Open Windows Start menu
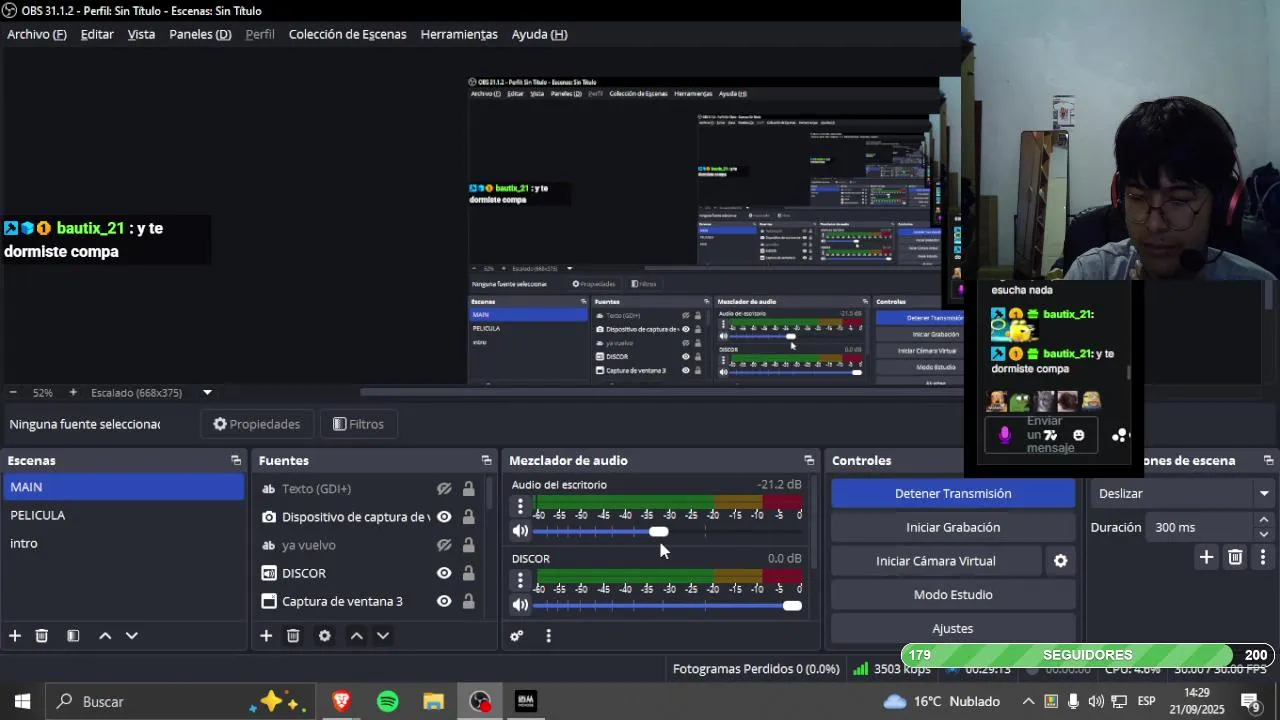Image resolution: width=1280 pixels, height=720 pixels. click(x=22, y=702)
